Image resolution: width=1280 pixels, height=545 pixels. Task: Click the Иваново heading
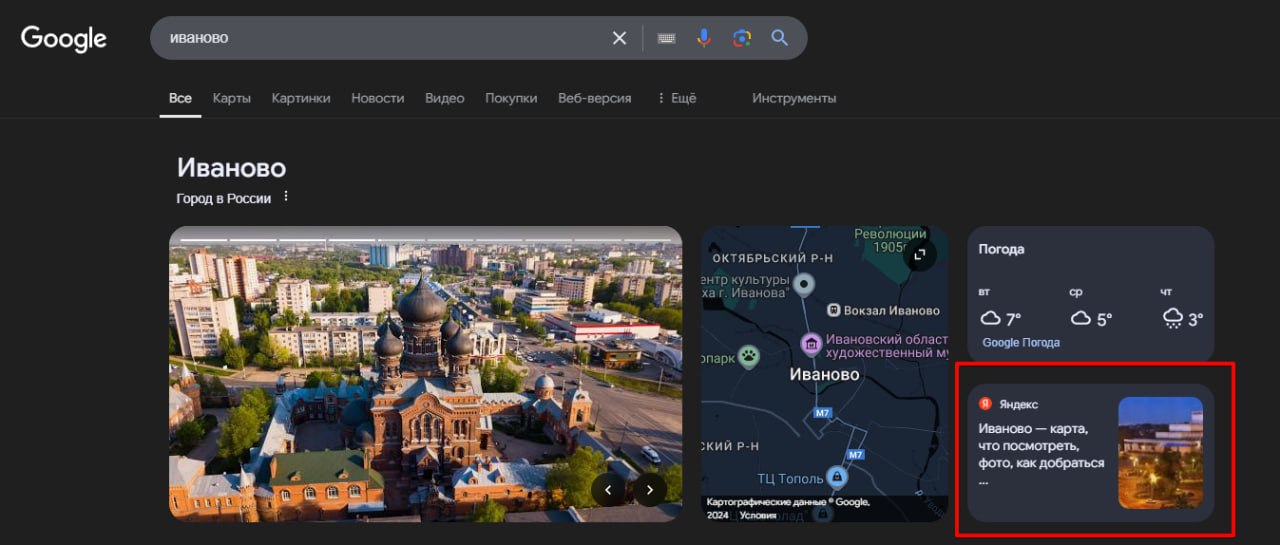pos(231,167)
